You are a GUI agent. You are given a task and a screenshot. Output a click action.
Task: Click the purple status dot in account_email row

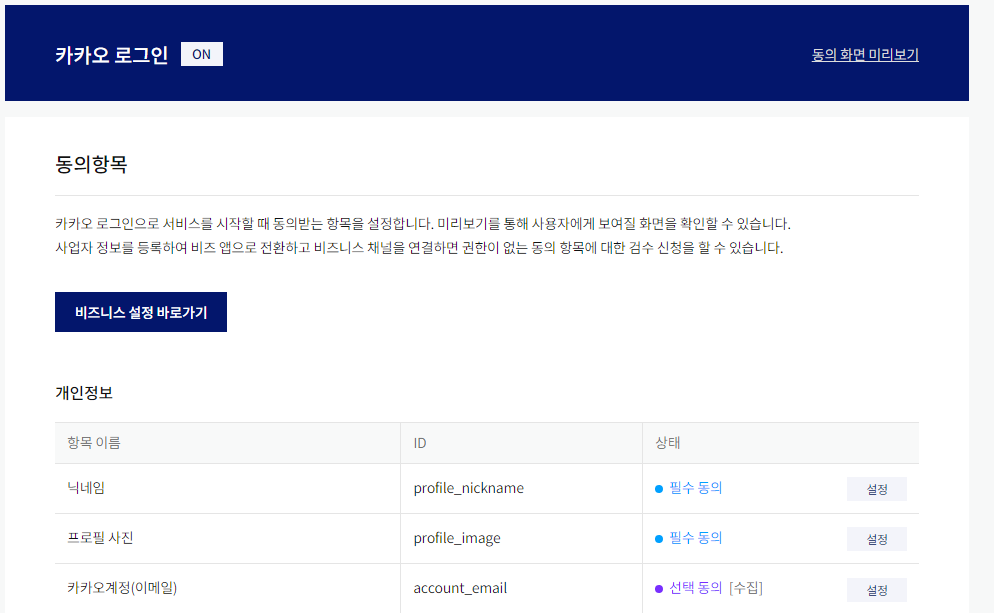[x=659, y=589]
